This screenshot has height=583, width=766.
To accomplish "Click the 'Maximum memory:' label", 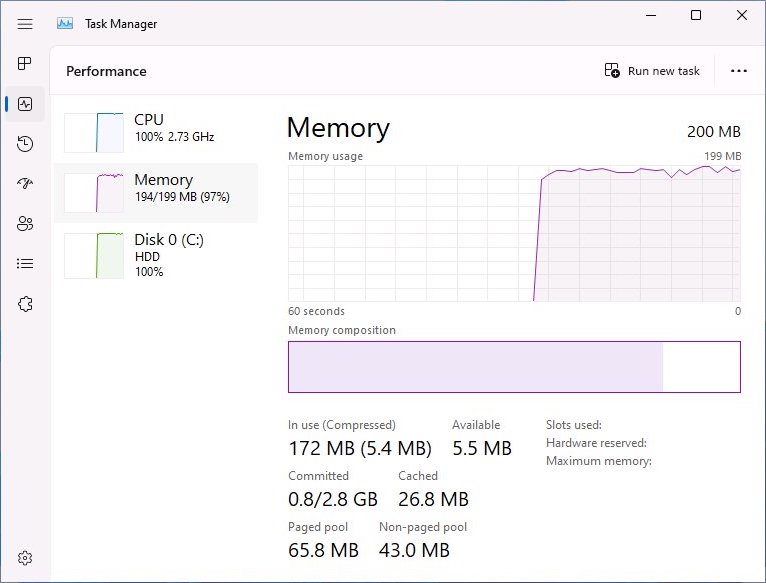I will (x=598, y=461).
